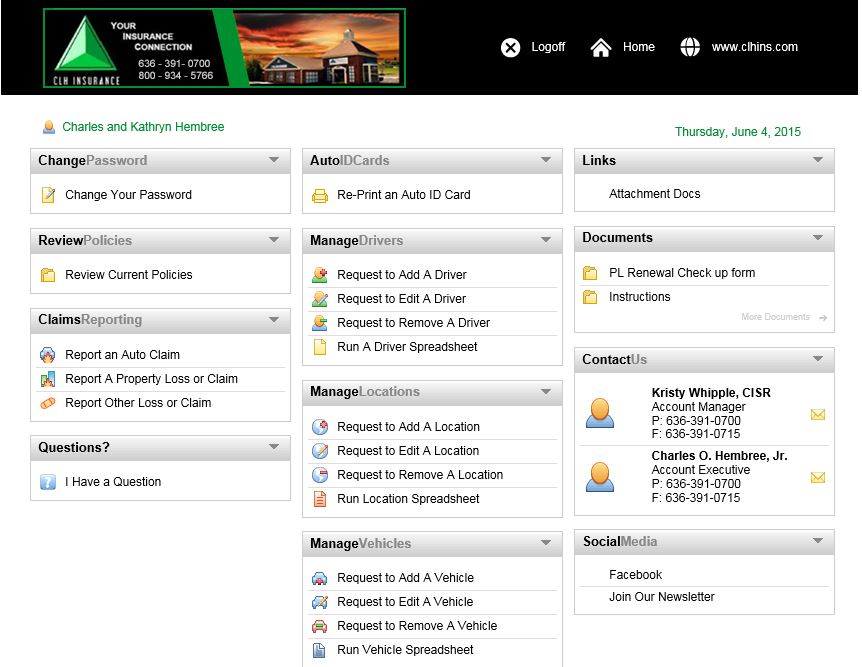Click the Add A Location icon

[x=320, y=427]
